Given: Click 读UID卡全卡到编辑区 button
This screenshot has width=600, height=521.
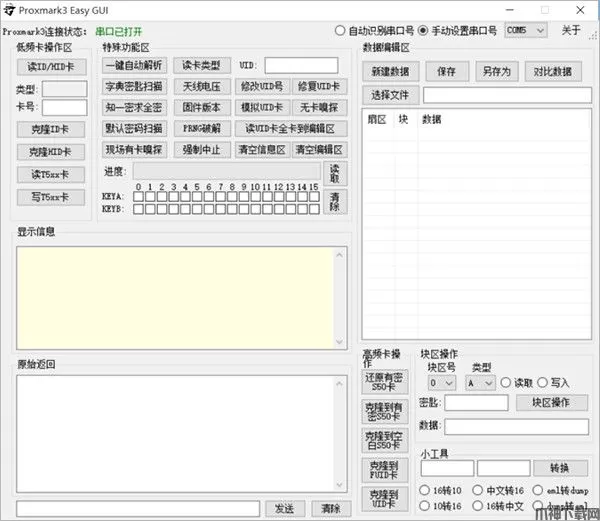Looking at the screenshot, I should pyautogui.click(x=291, y=129).
